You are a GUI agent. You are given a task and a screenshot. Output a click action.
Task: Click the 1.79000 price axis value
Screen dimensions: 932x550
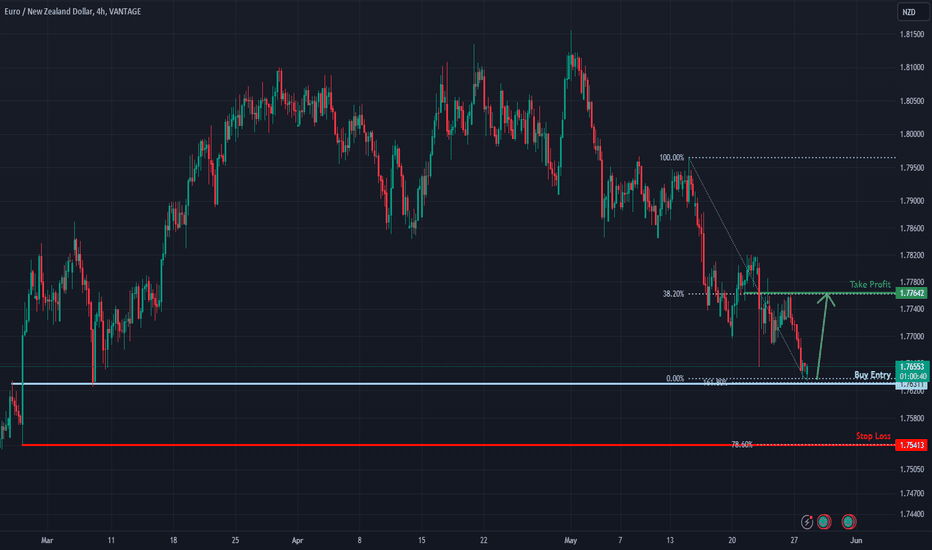[x=912, y=201]
